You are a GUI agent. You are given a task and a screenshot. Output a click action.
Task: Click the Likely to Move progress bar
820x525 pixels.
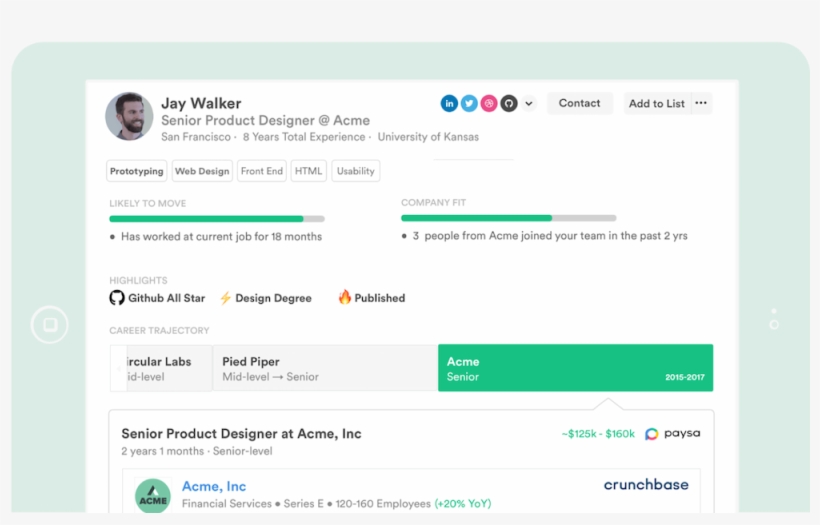(216, 218)
